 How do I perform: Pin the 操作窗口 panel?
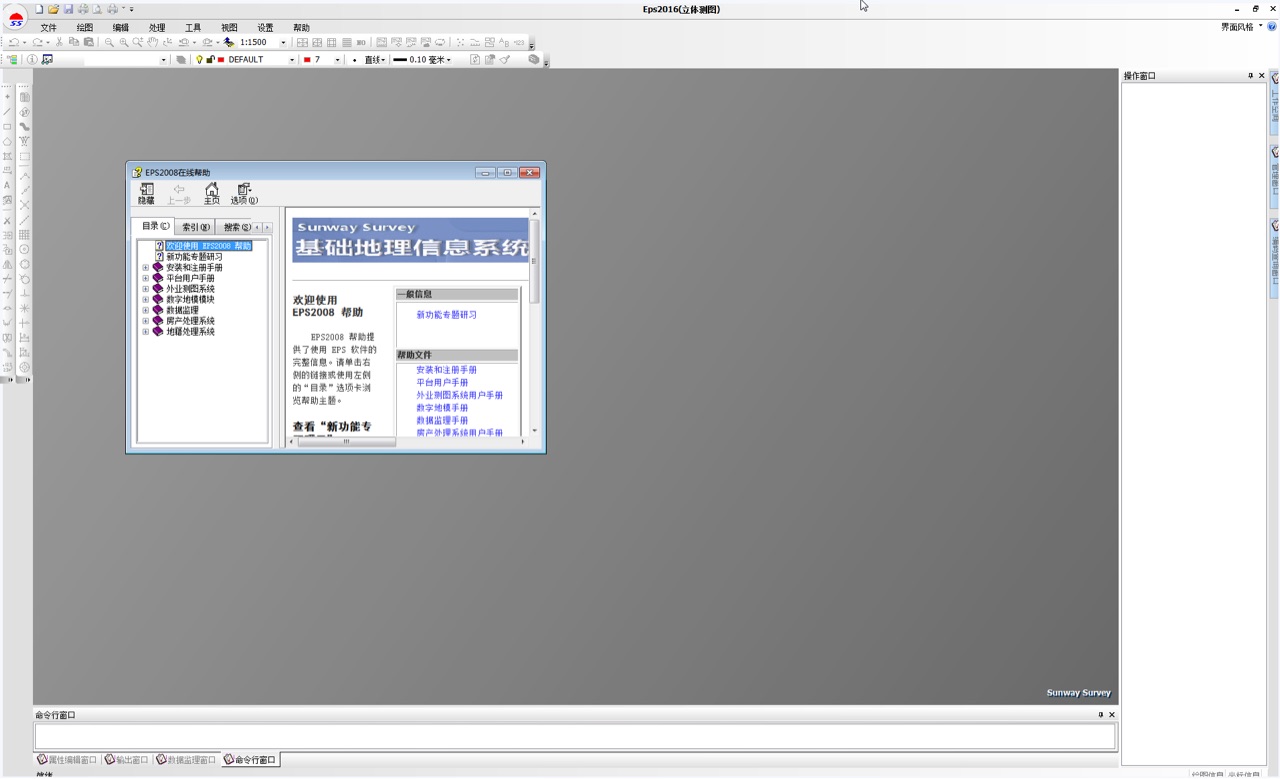tap(1250, 76)
